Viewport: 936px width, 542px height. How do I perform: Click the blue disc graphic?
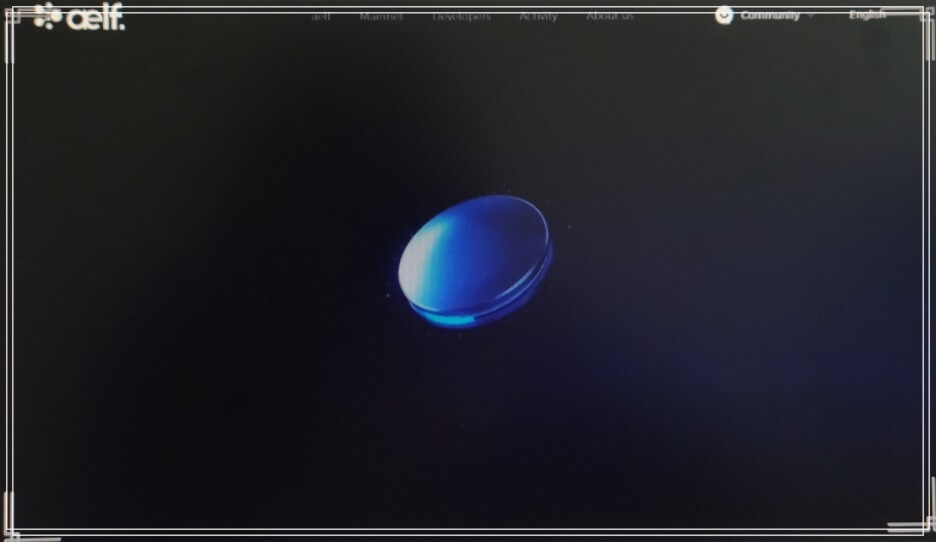coord(475,260)
